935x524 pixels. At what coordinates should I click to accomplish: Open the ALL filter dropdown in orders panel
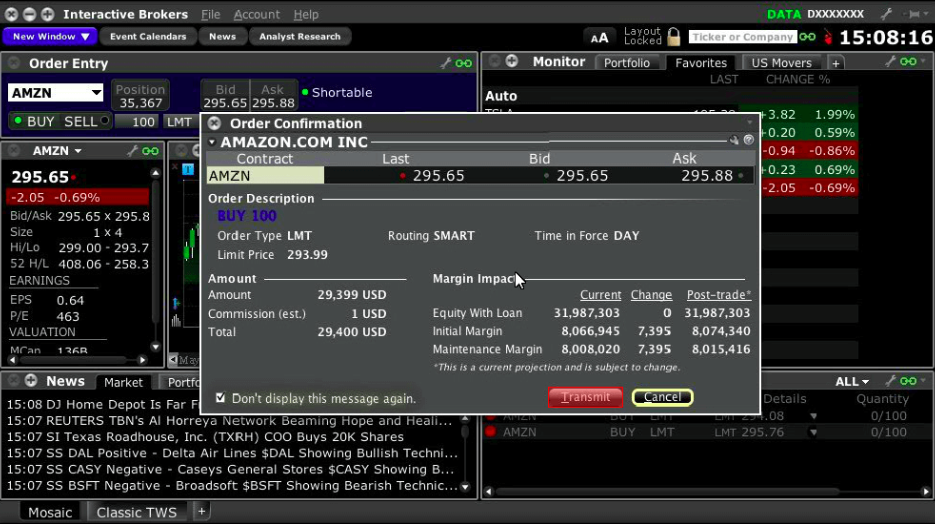pyautogui.click(x=852, y=382)
